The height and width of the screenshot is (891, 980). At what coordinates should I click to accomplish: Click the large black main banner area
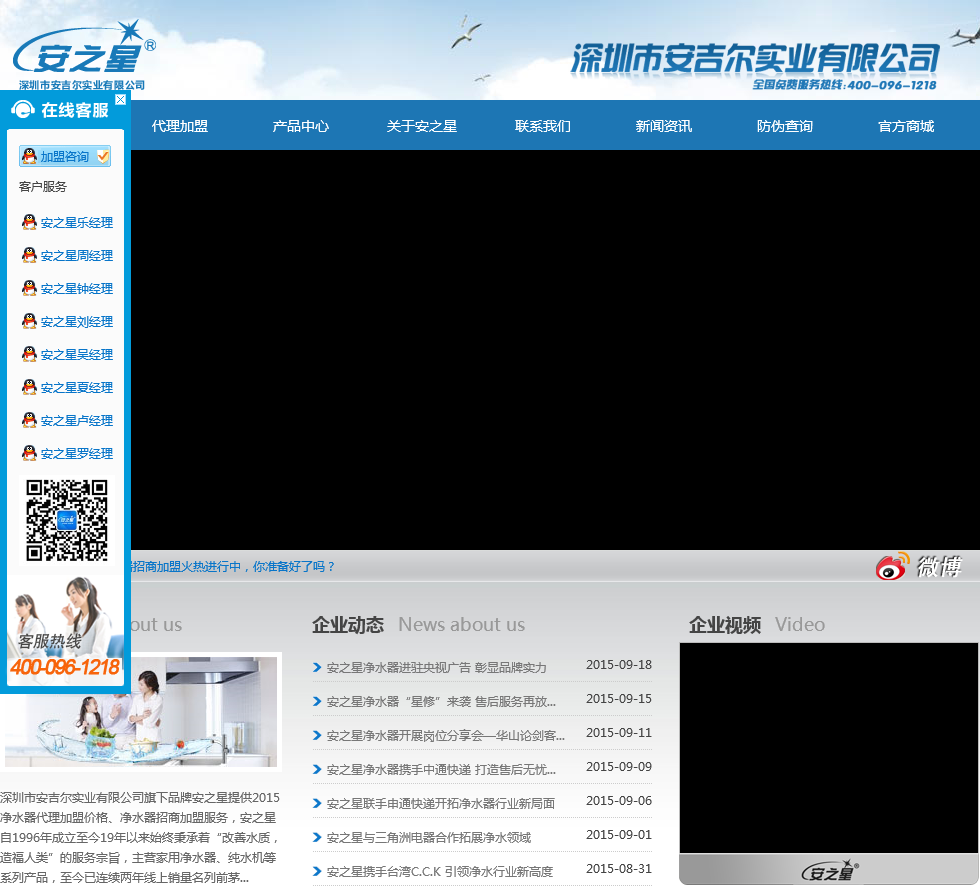tap(555, 350)
